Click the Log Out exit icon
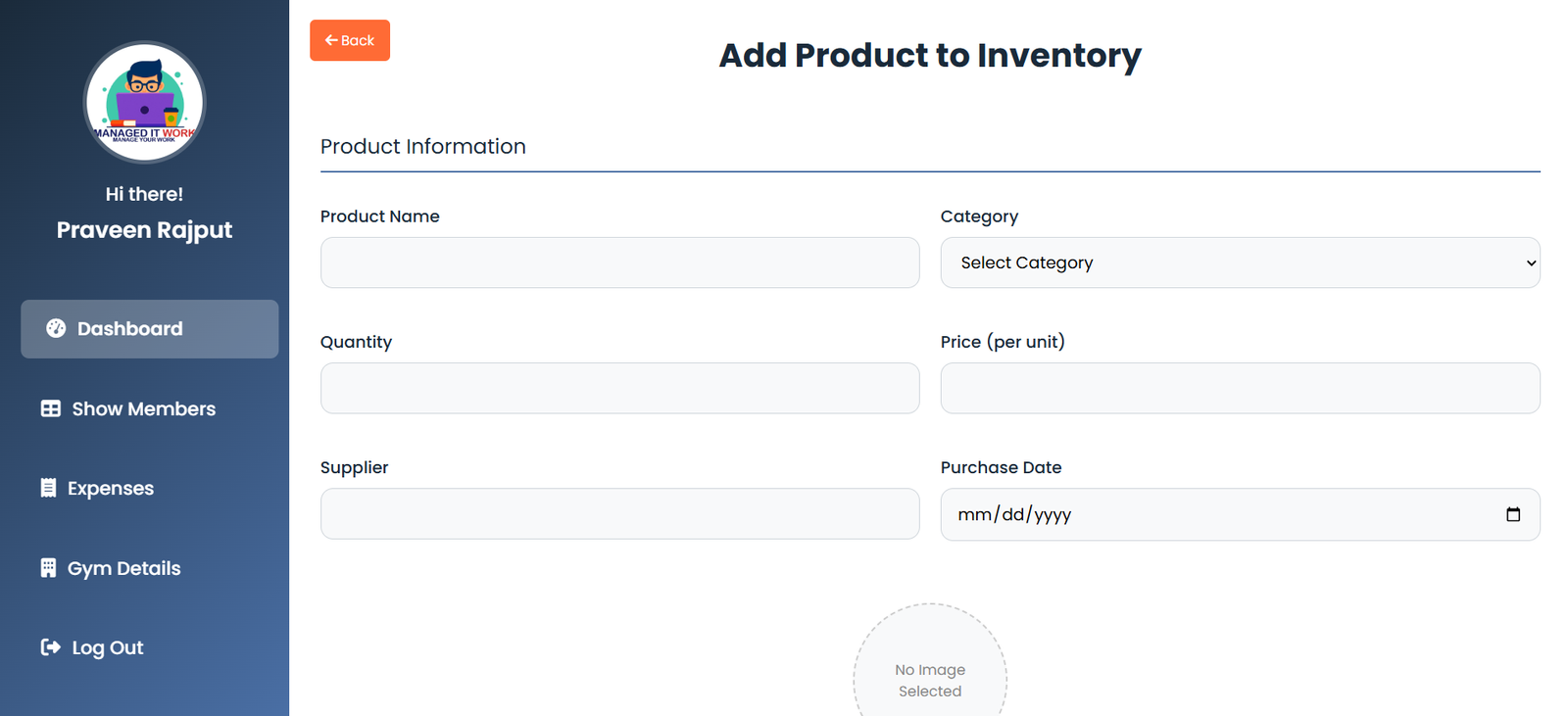This screenshot has height=716, width=1568. [49, 647]
